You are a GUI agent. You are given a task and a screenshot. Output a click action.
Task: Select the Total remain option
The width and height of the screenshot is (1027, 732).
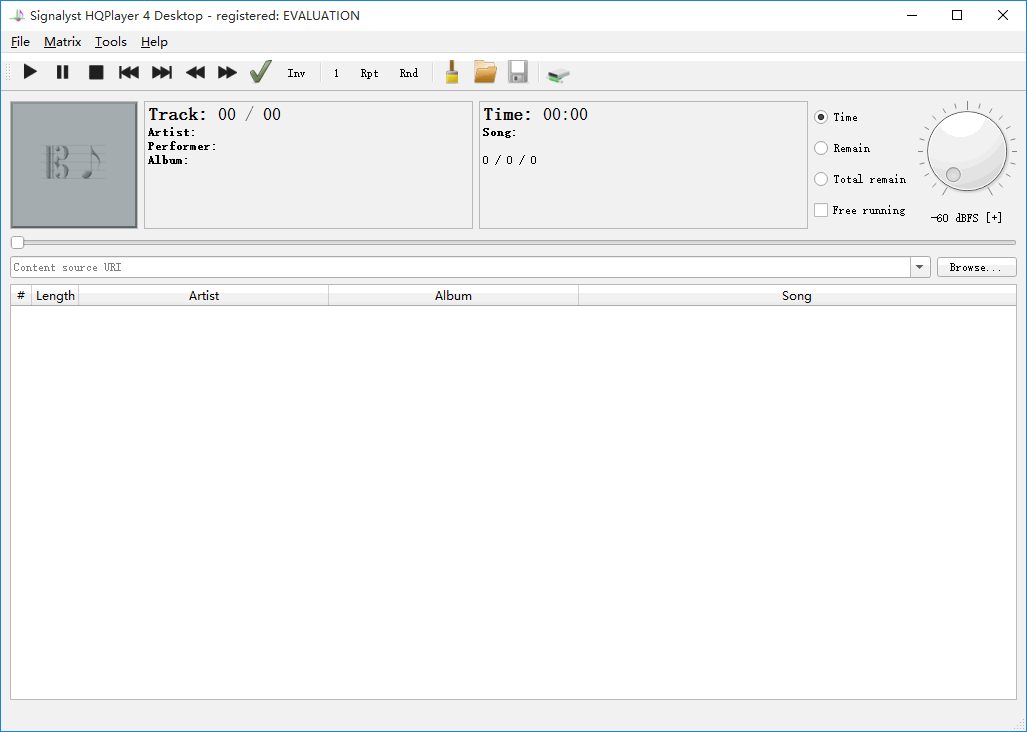(821, 179)
